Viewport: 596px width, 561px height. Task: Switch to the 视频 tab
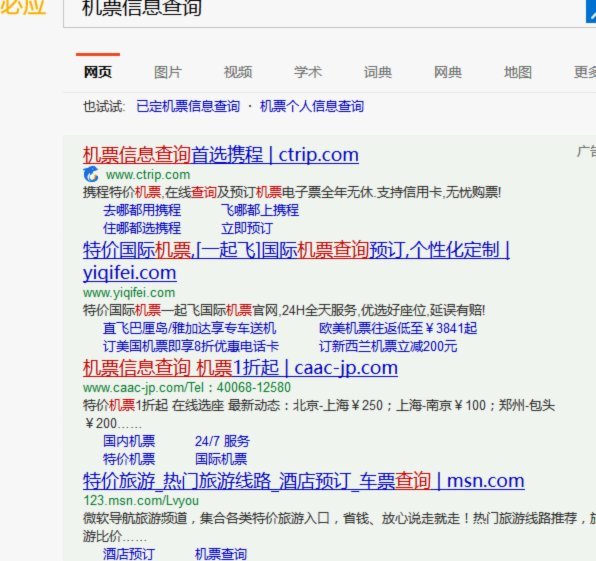pos(238,72)
